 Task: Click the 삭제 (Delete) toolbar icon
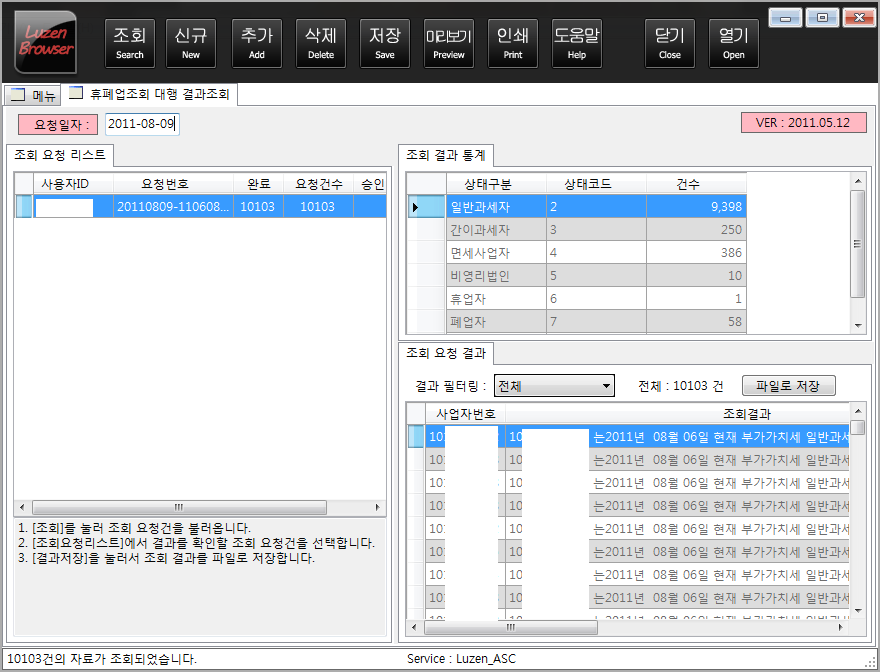(x=320, y=42)
